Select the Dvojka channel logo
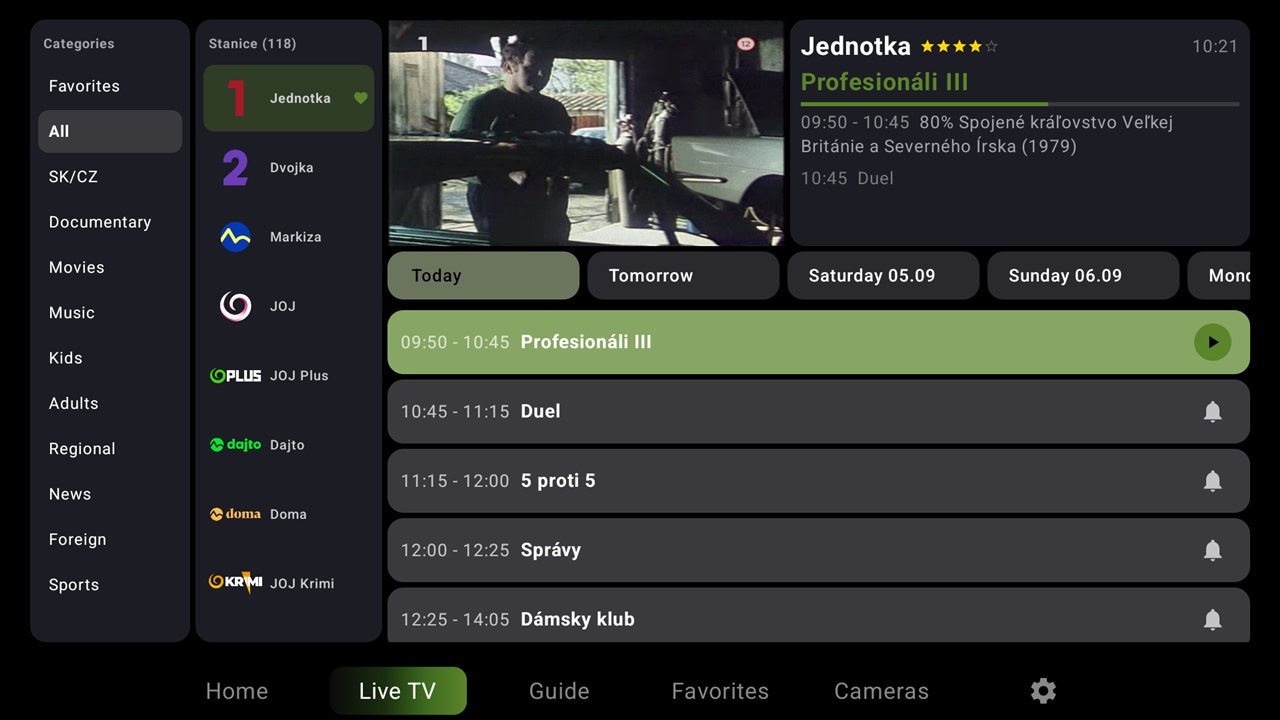 pos(235,168)
